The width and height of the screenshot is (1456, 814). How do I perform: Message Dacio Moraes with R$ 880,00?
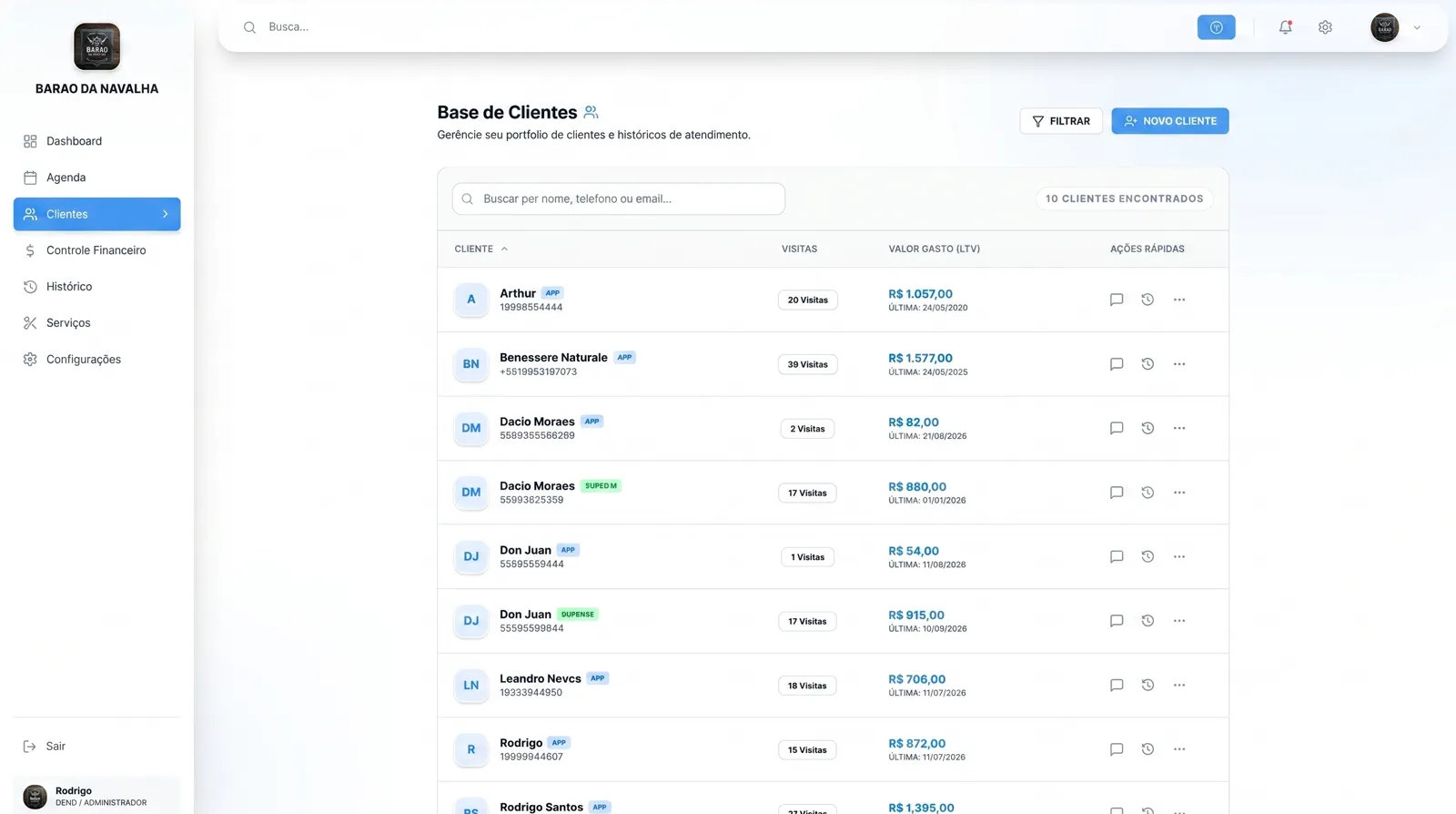pyautogui.click(x=1117, y=493)
